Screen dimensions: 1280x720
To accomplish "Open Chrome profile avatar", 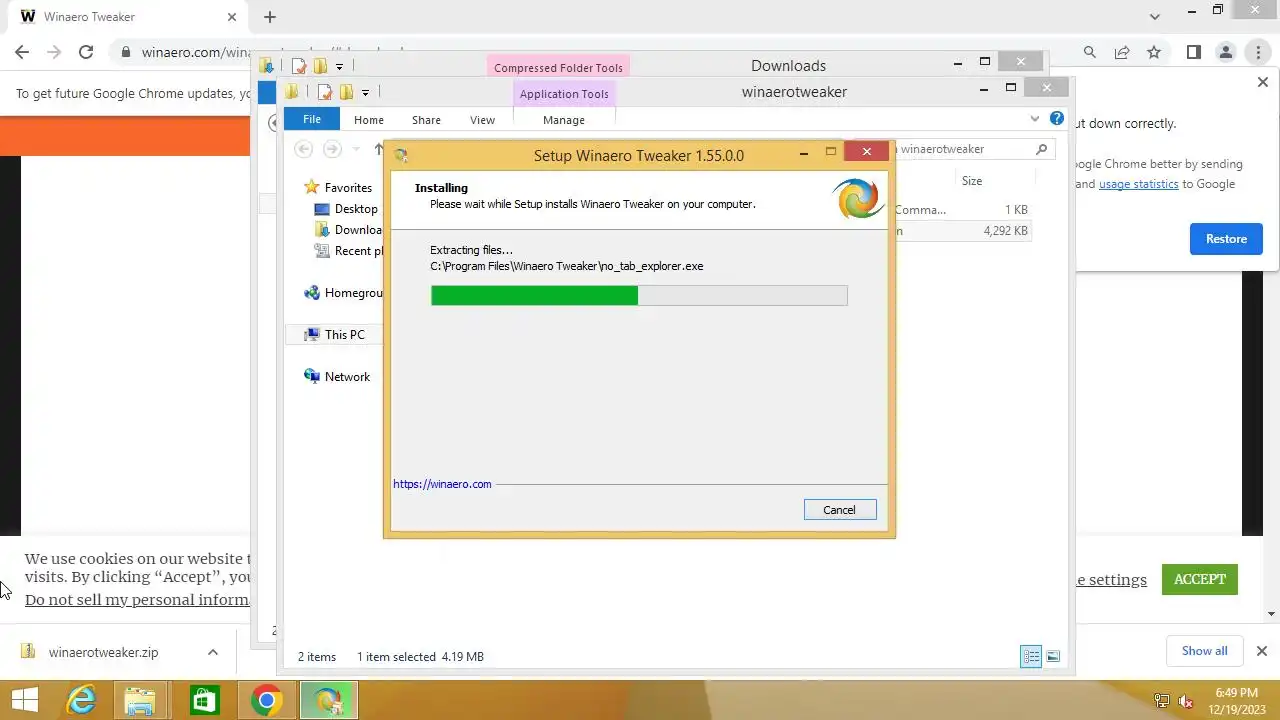I will click(1226, 52).
